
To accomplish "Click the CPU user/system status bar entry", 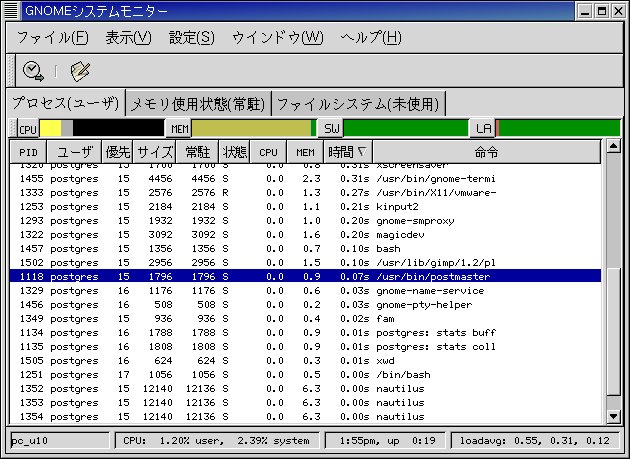I will coord(217,441).
